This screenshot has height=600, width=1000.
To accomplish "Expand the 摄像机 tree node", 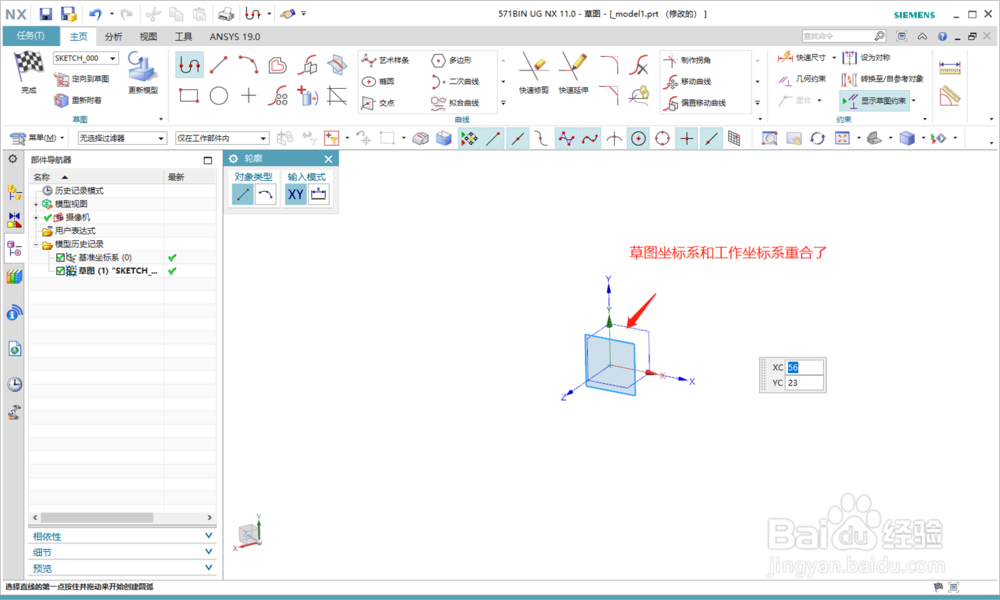I will (x=36, y=217).
